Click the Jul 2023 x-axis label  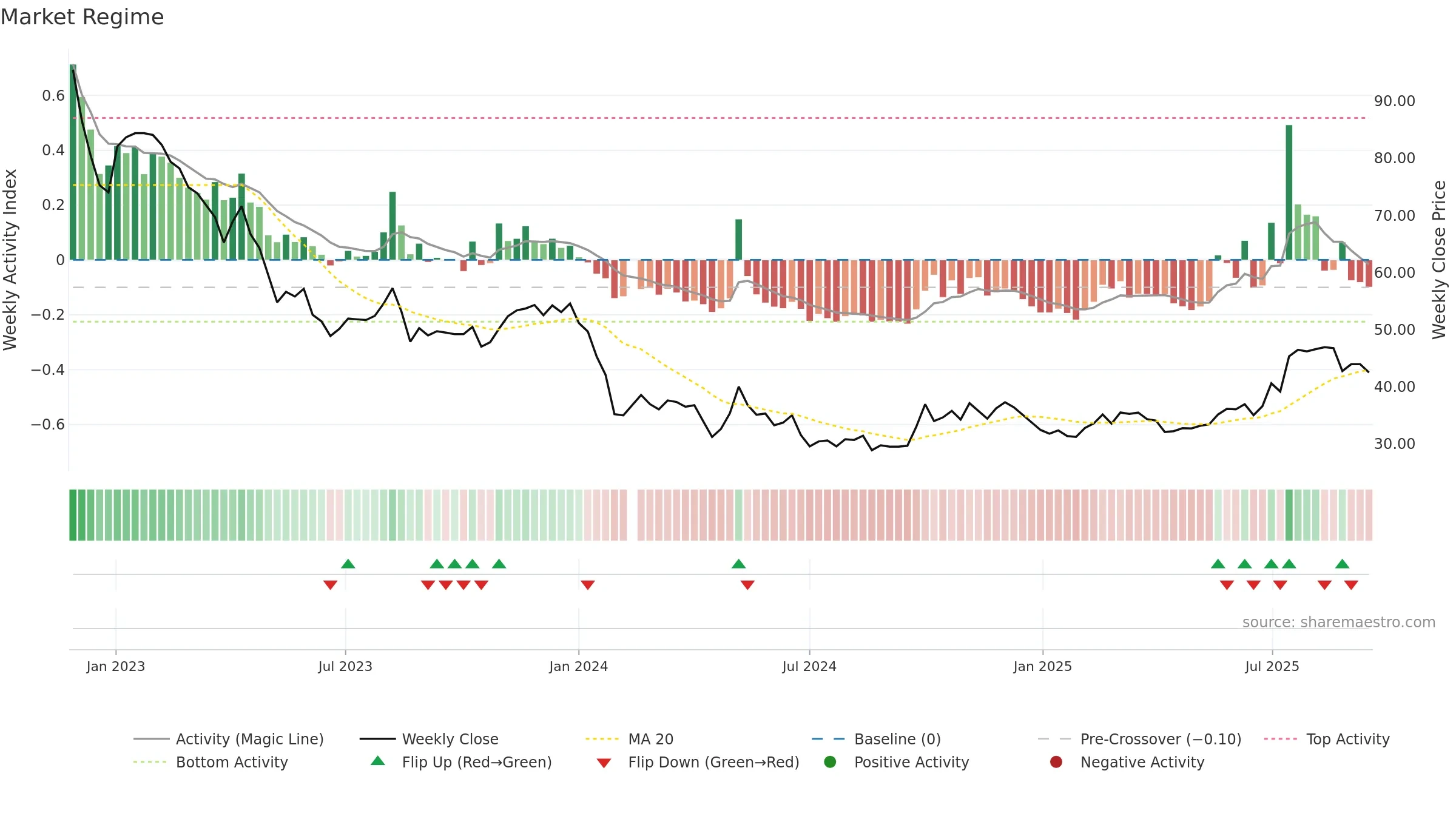[x=345, y=666]
